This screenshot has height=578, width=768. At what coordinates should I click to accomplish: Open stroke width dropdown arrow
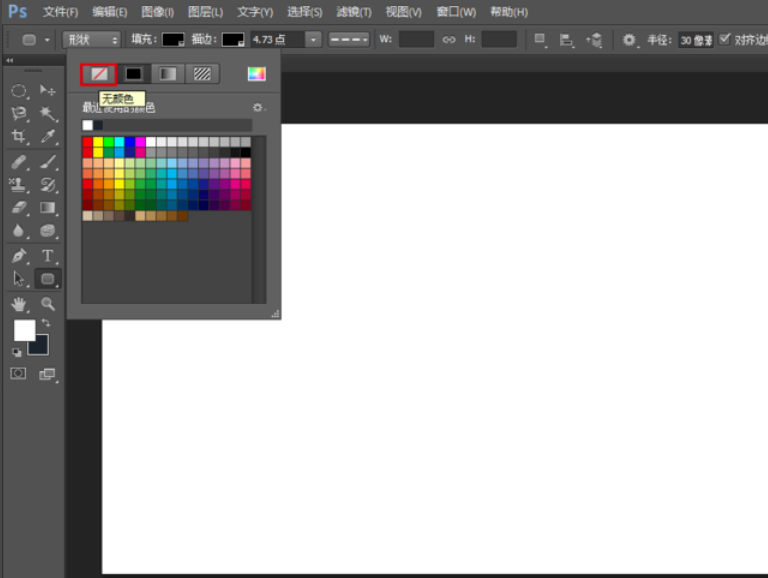(313, 40)
